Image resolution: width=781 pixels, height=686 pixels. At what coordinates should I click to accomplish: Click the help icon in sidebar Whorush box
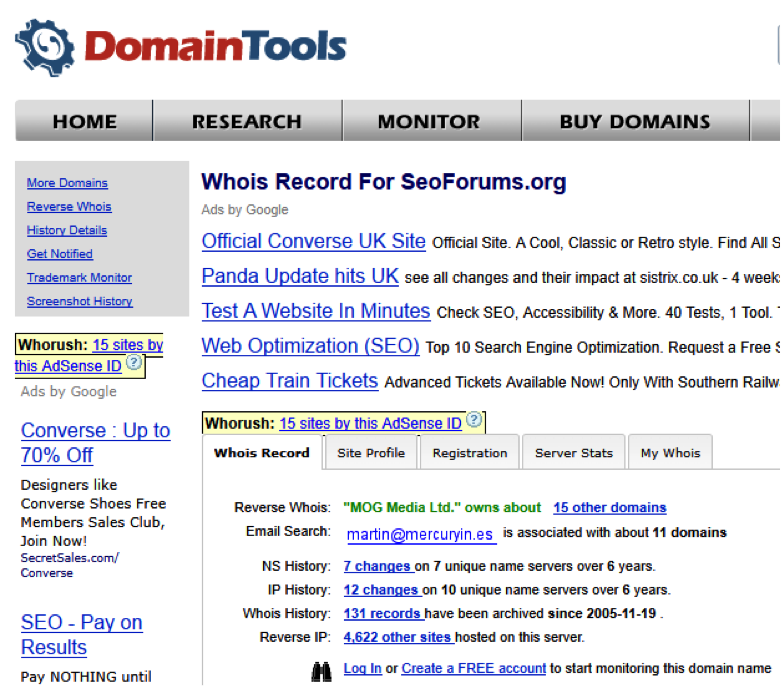click(134, 366)
